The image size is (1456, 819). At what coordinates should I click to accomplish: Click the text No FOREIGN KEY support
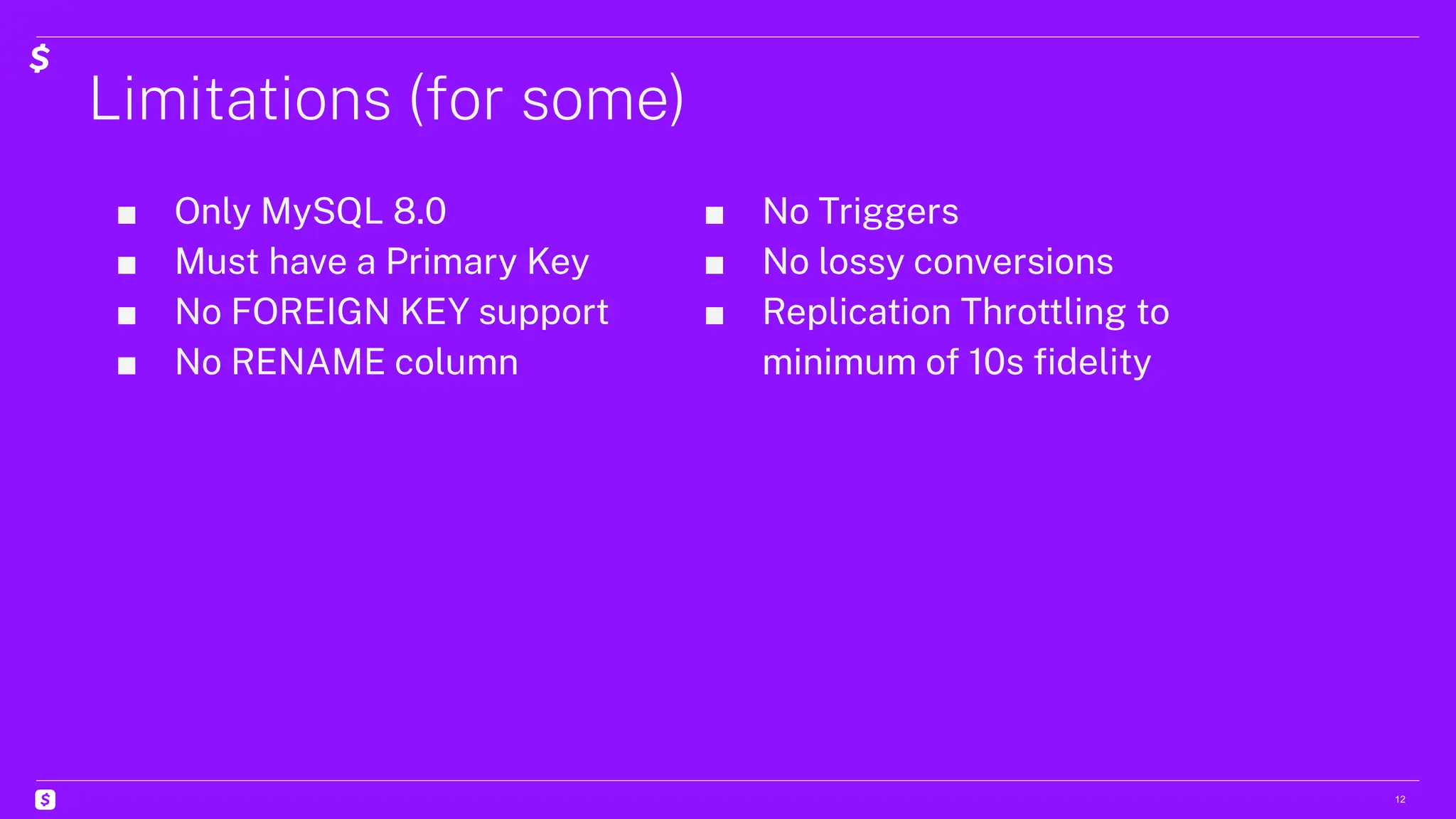392,312
